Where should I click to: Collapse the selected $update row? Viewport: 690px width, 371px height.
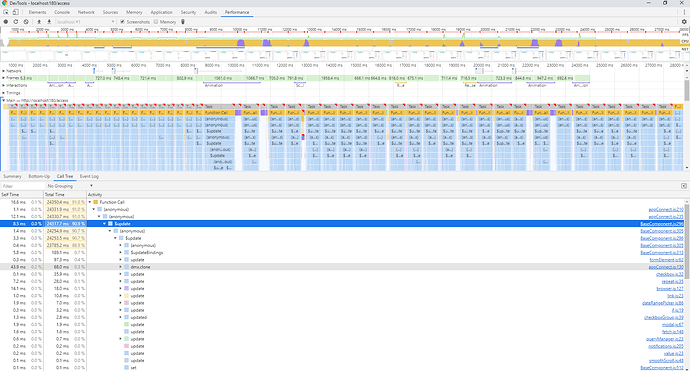pos(105,224)
